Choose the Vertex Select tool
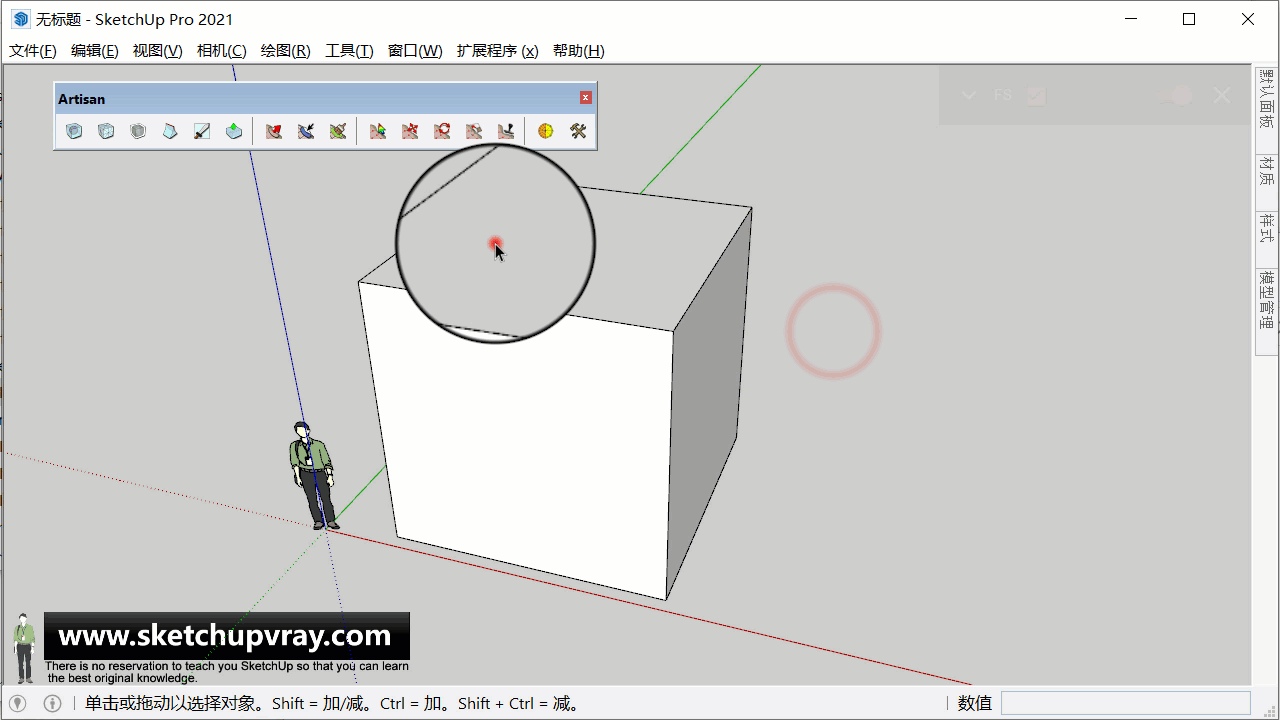This screenshot has width=1280, height=720. [378, 131]
